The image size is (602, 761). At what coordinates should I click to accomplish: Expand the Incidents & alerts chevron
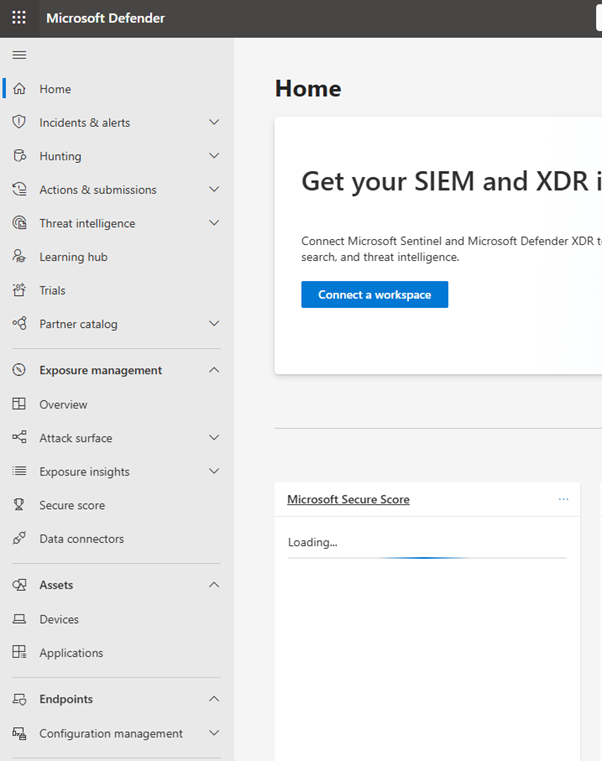coord(214,122)
